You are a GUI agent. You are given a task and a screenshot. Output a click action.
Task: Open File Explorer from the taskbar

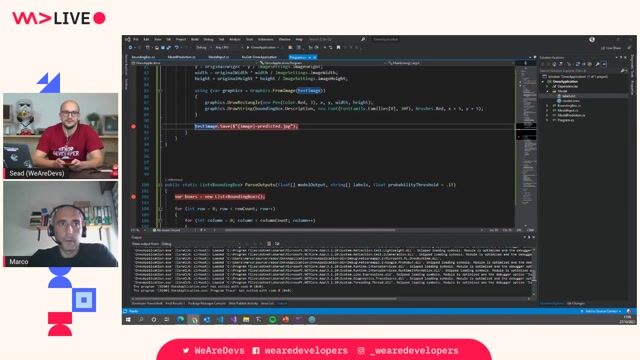(x=246, y=320)
